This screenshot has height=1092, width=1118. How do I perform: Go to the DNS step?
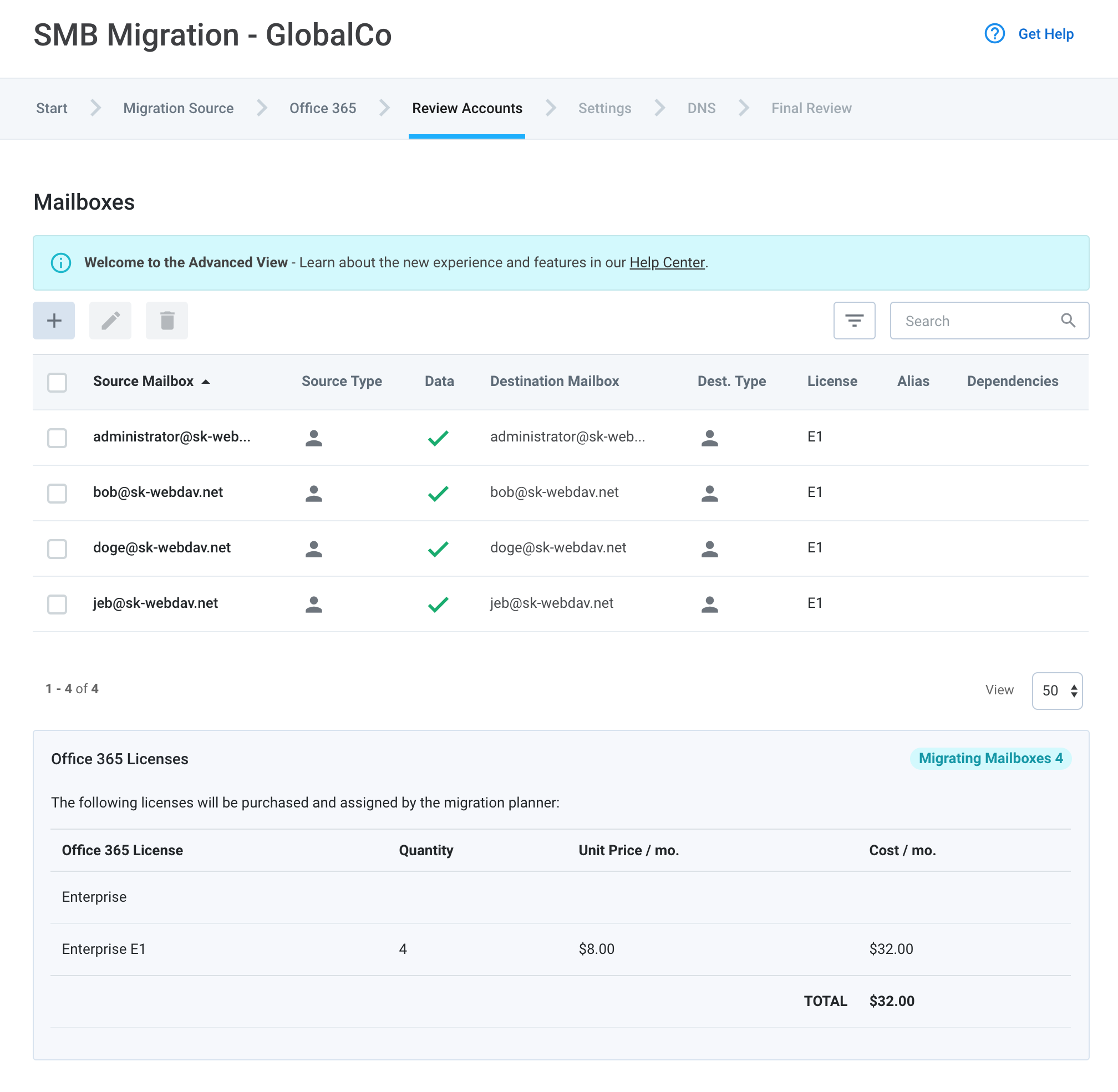tap(701, 108)
